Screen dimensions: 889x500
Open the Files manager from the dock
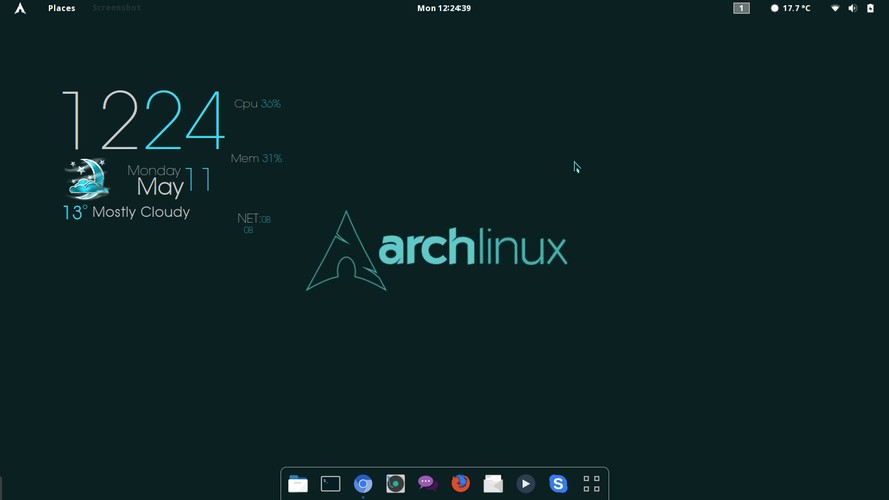pos(298,484)
